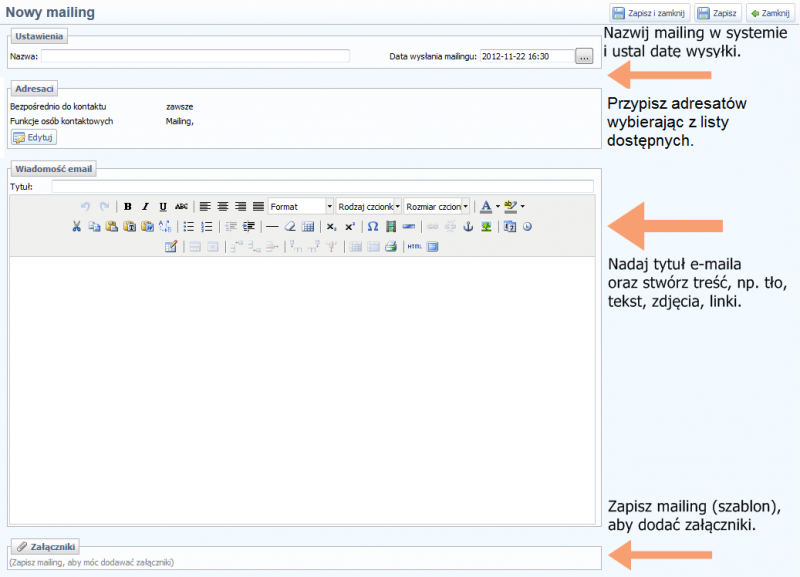
Task: Click the Nazwa input field
Action: click(195, 57)
